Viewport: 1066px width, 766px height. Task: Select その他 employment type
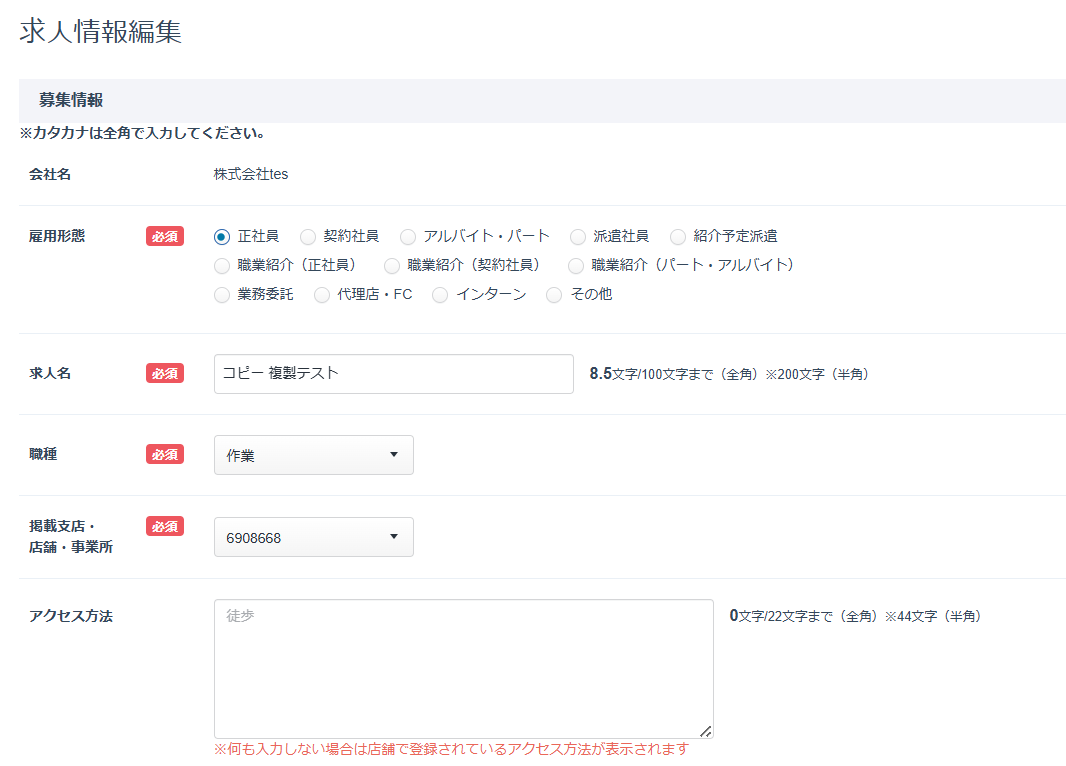tap(554, 294)
